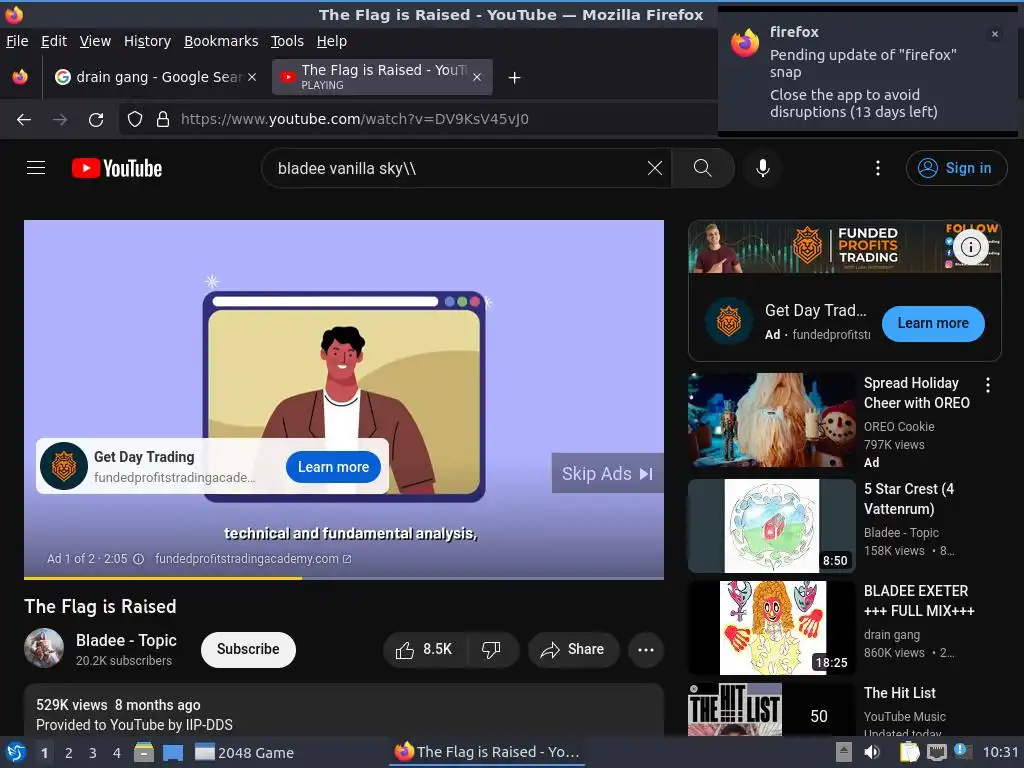The width and height of the screenshot is (1024, 768).
Task: Switch to virtual desktop 4
Action: pyautogui.click(x=117, y=753)
